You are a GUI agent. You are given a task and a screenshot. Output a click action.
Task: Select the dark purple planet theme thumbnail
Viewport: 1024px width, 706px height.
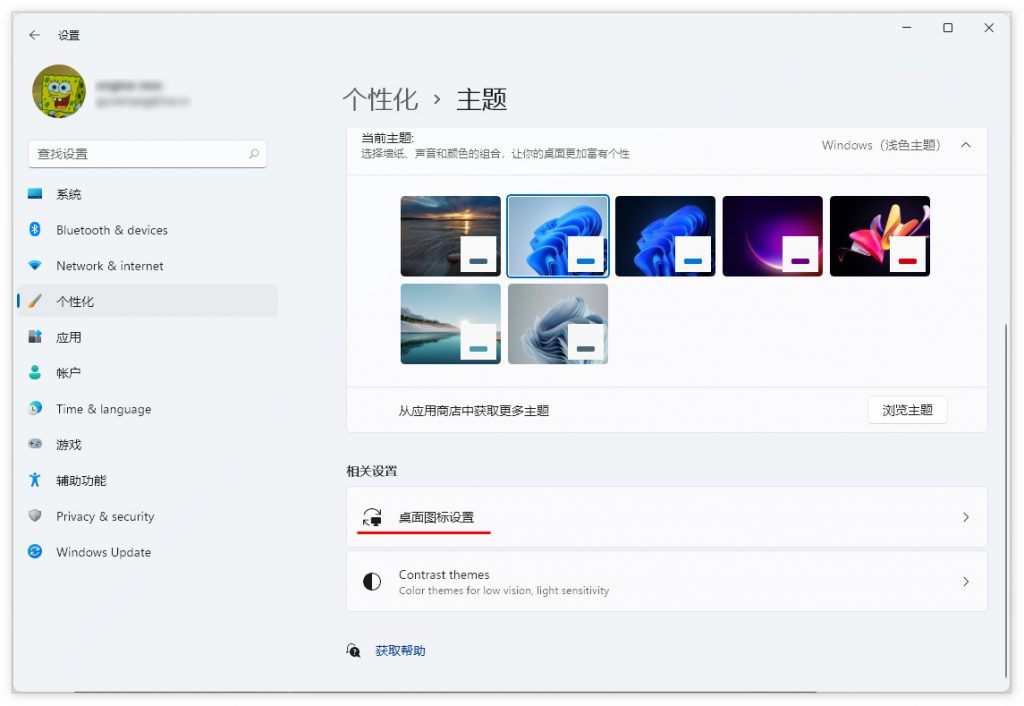[772, 235]
